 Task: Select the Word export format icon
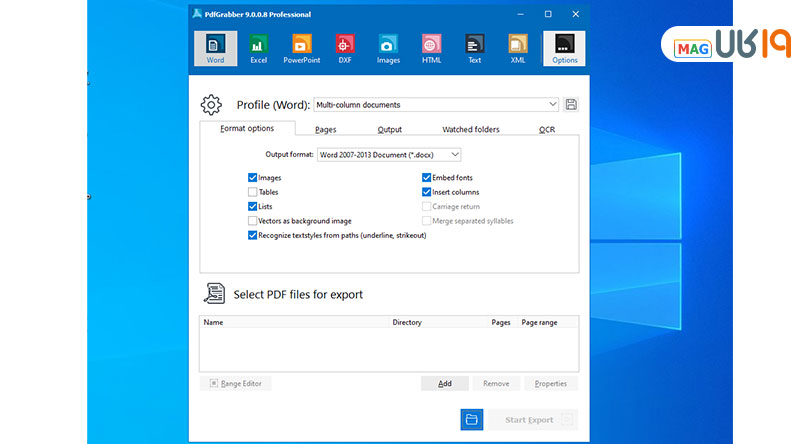point(215,48)
